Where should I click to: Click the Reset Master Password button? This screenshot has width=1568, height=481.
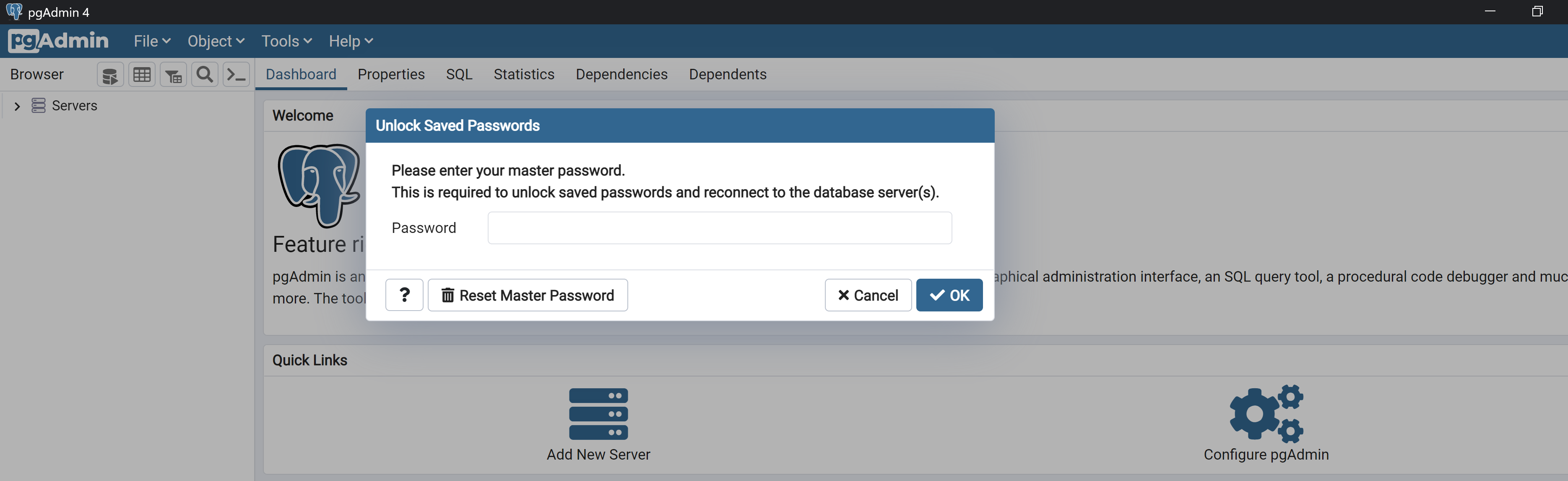(x=528, y=295)
